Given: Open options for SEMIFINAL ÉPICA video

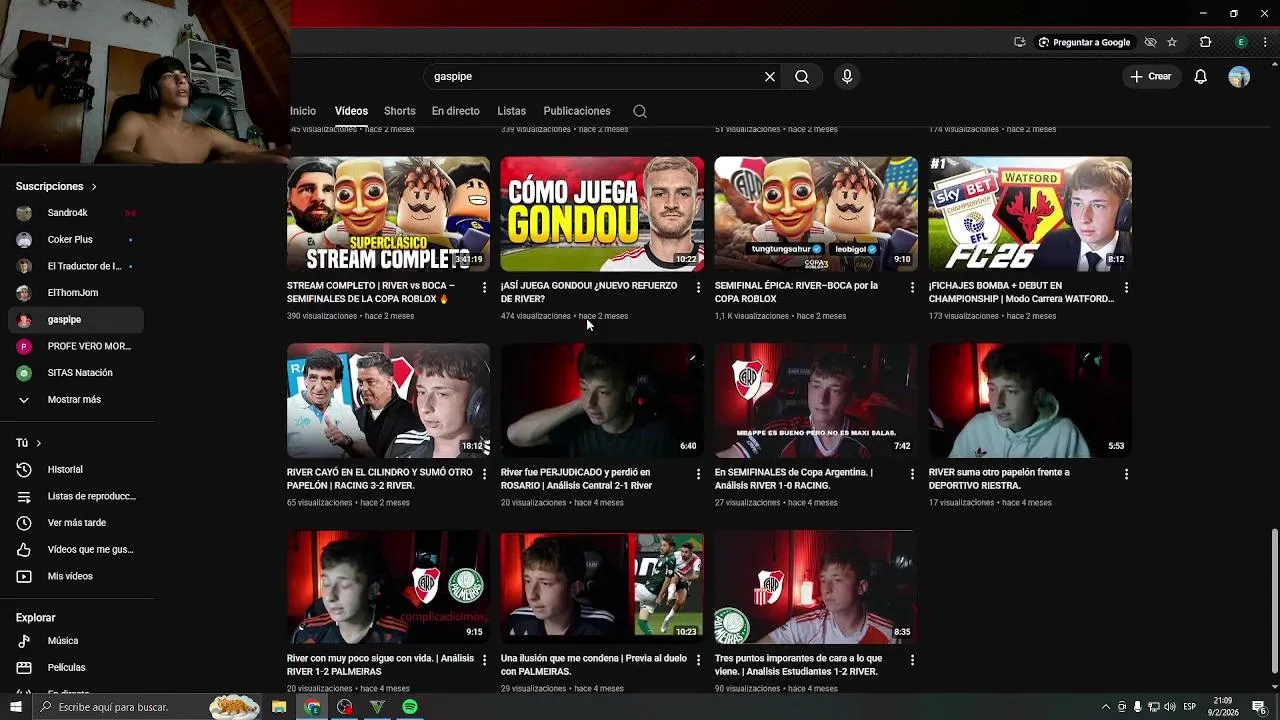Looking at the screenshot, I should point(912,288).
